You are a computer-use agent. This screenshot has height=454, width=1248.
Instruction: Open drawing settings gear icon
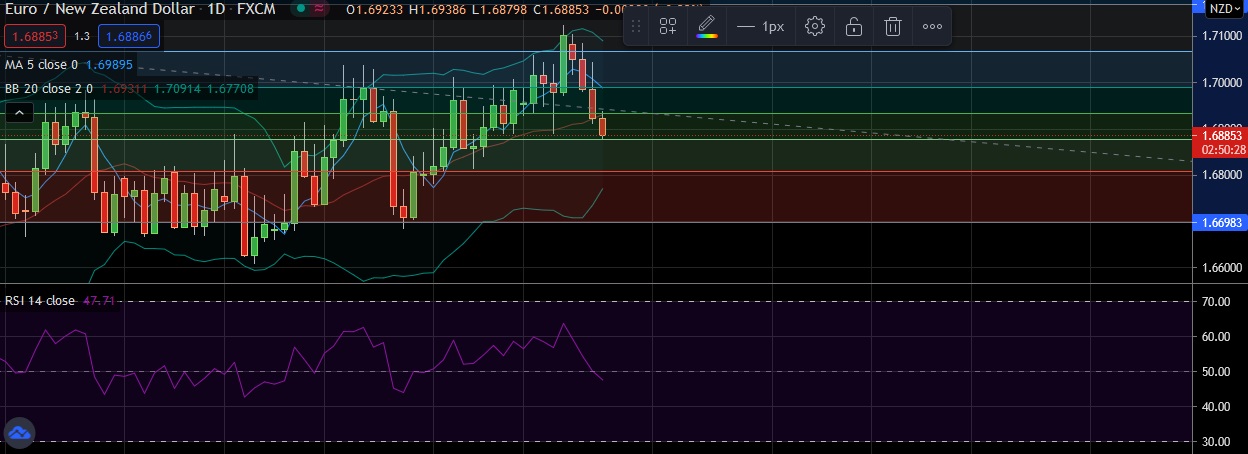pos(815,27)
